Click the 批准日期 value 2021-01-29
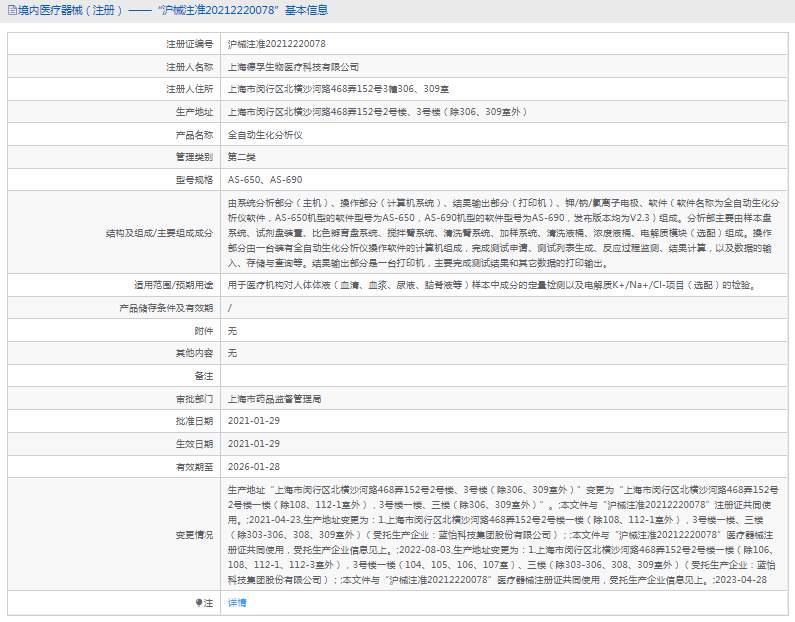The height and width of the screenshot is (622, 795). (x=254, y=421)
